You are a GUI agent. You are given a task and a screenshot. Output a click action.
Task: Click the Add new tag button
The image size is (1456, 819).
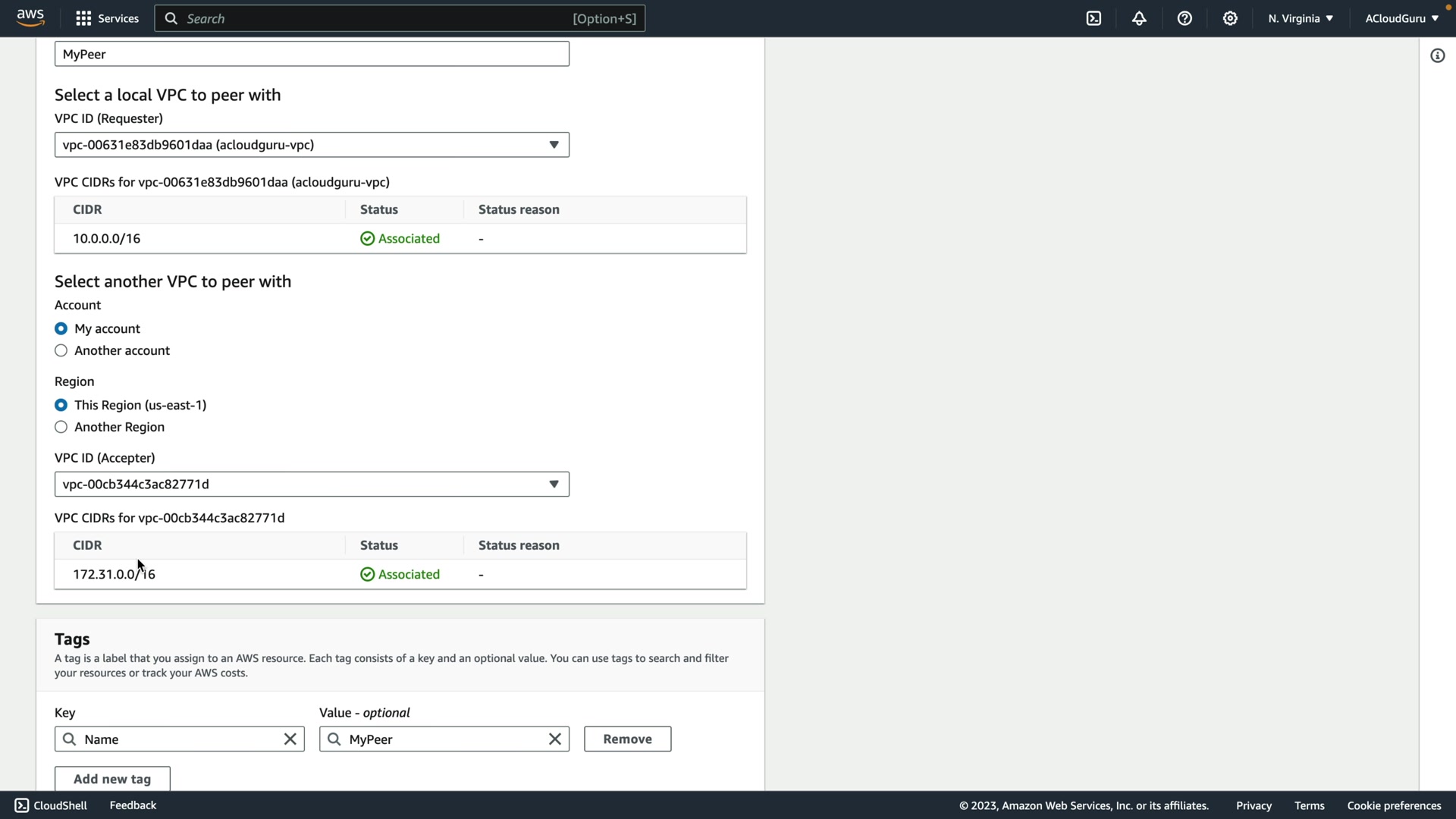112,779
